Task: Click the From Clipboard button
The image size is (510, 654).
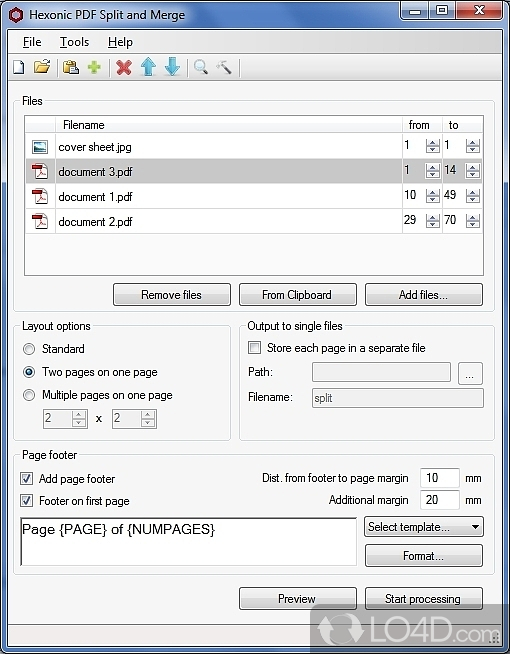Action: click(x=298, y=295)
